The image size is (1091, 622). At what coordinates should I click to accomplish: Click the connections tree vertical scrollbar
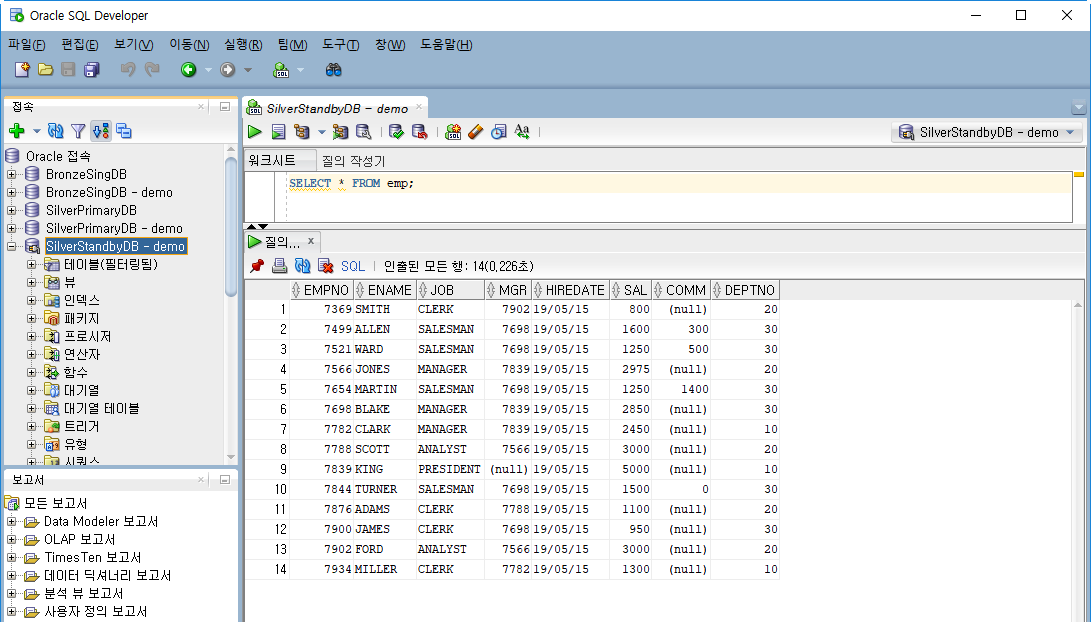(231, 226)
